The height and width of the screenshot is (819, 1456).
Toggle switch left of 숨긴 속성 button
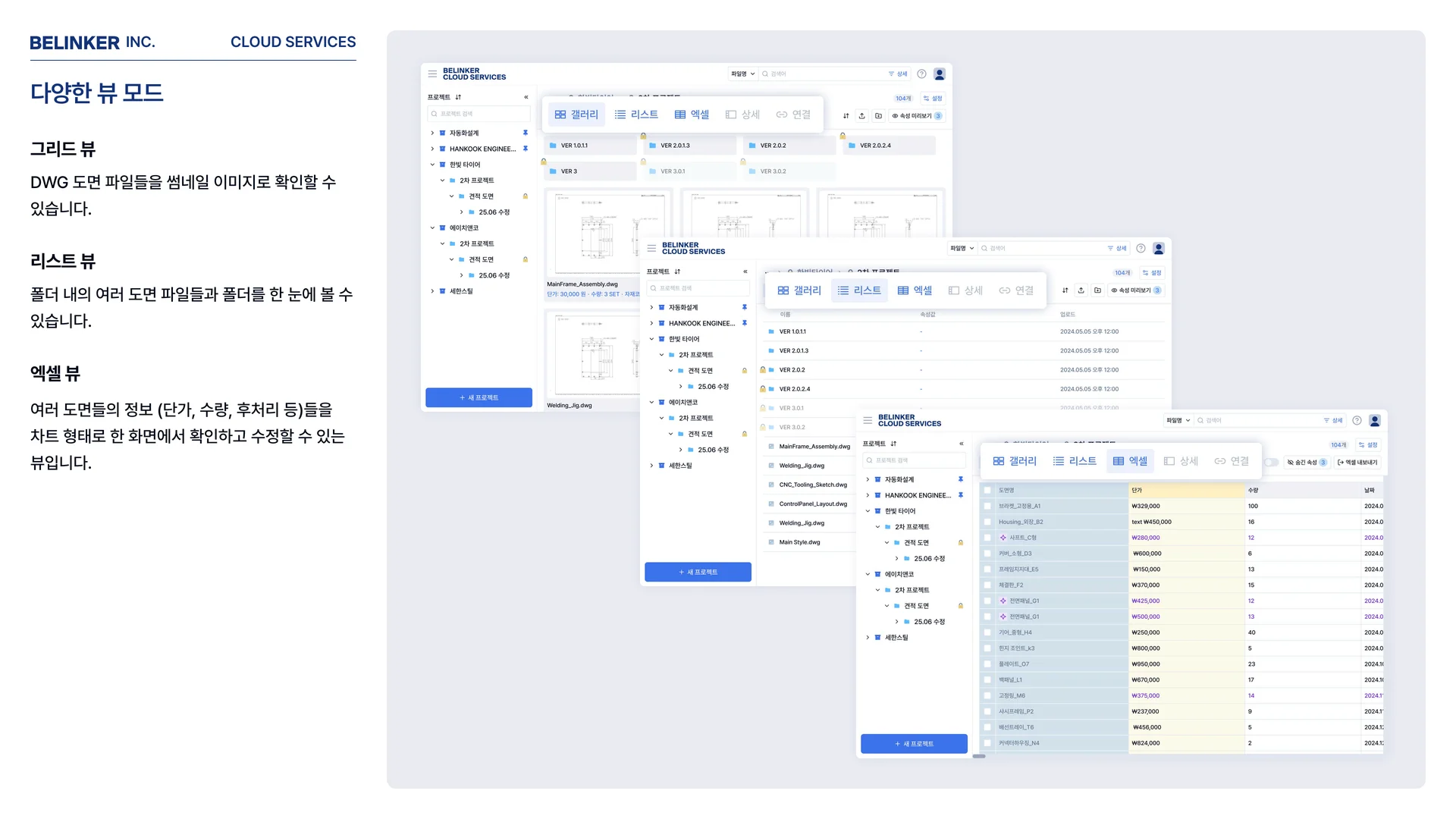pos(1271,462)
